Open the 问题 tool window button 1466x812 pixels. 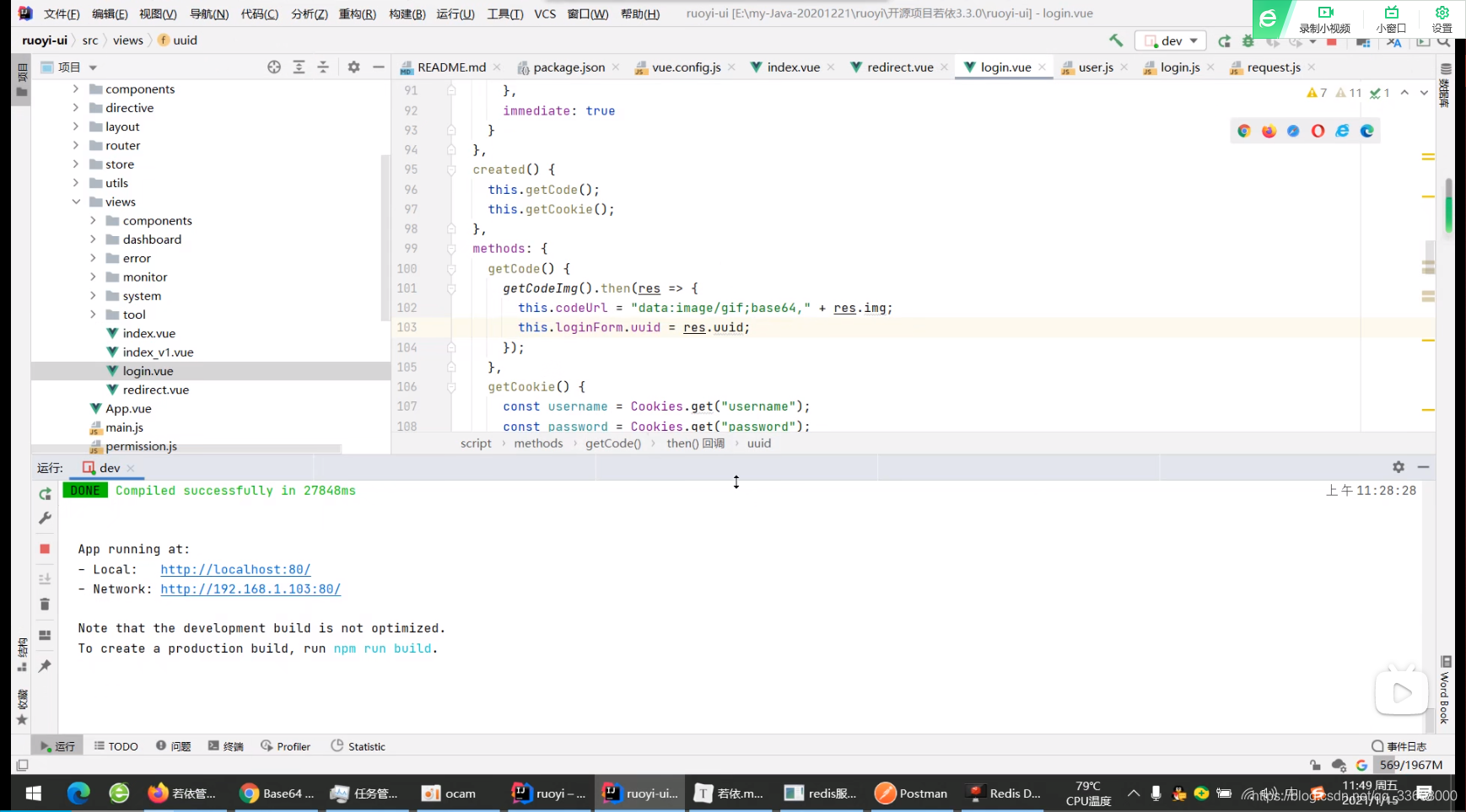[x=173, y=746]
